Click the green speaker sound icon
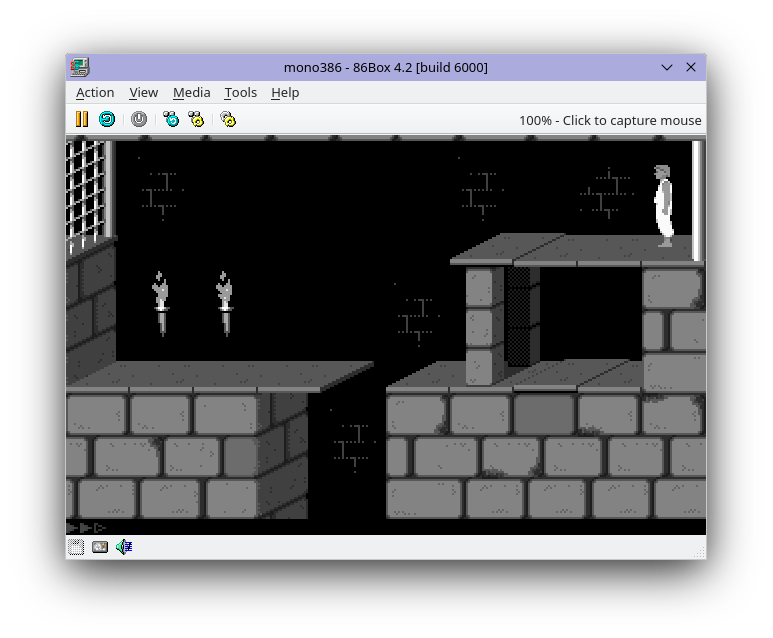Viewport: 773px width, 638px height. tap(124, 547)
